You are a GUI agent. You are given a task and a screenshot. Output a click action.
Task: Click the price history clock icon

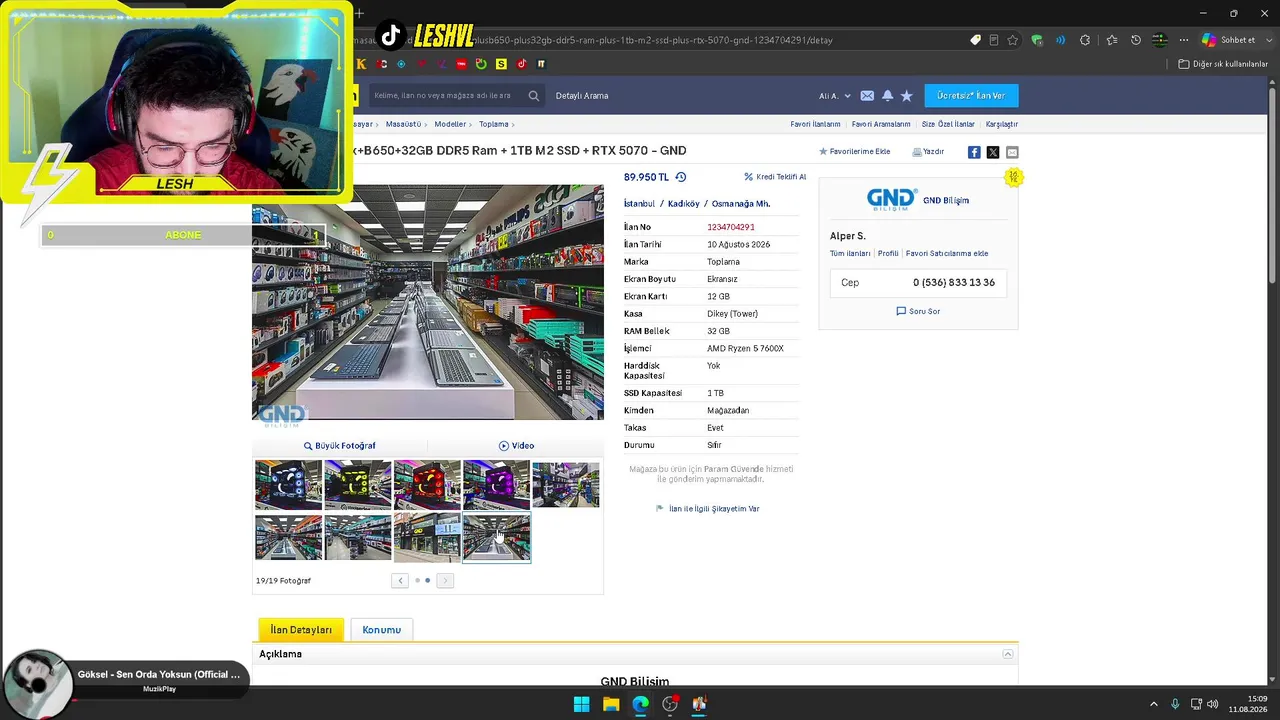[681, 177]
